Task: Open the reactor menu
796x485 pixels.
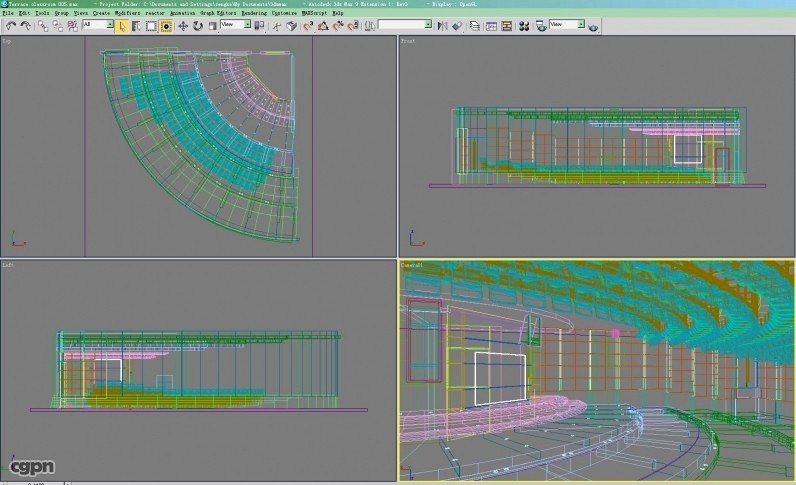Action: click(155, 13)
